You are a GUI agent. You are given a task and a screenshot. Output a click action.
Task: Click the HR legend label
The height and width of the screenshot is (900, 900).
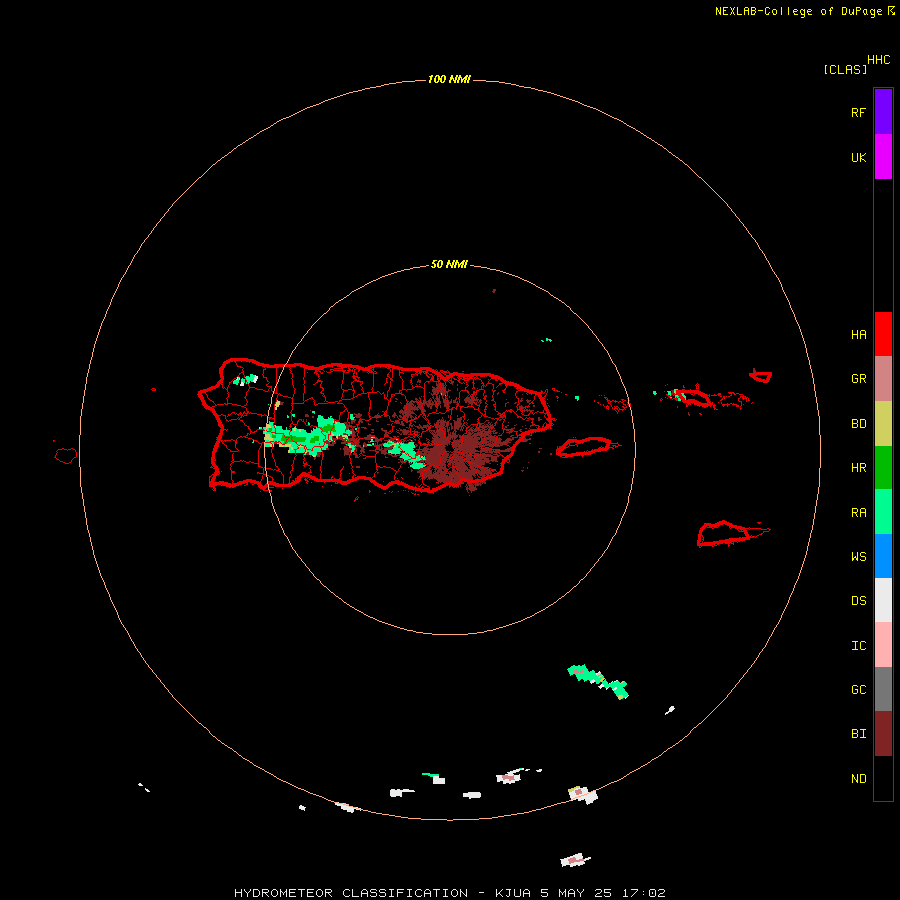click(x=858, y=468)
